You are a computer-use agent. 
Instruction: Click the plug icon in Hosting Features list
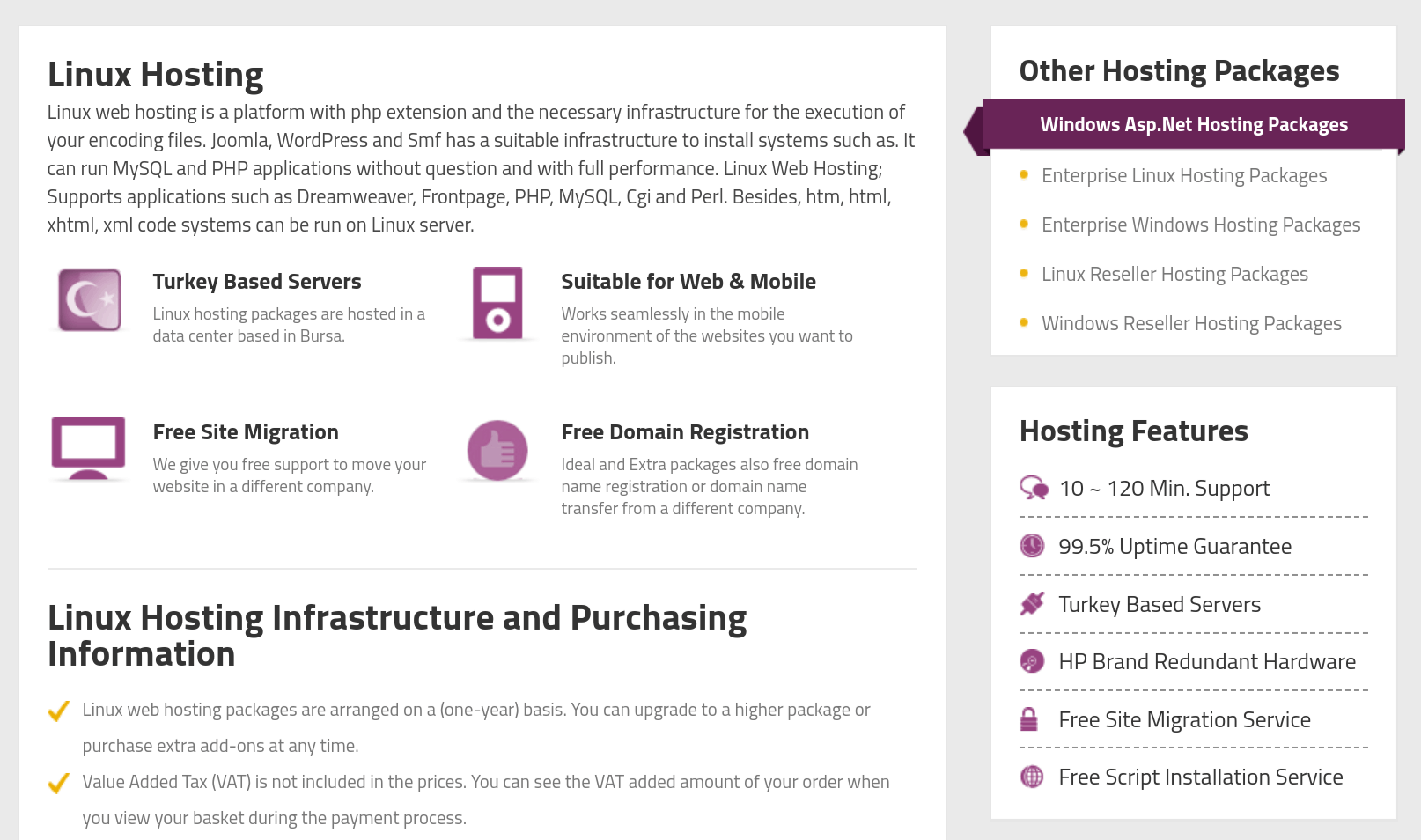(1032, 604)
